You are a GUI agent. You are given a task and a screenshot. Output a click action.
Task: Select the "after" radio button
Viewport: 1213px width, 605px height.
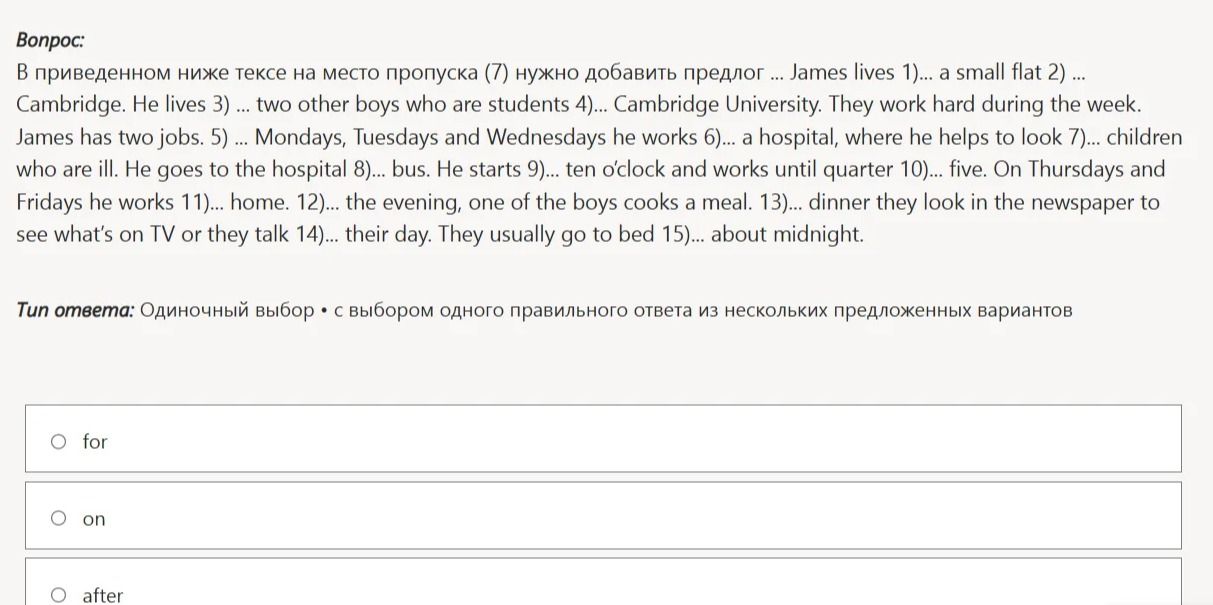tap(59, 595)
